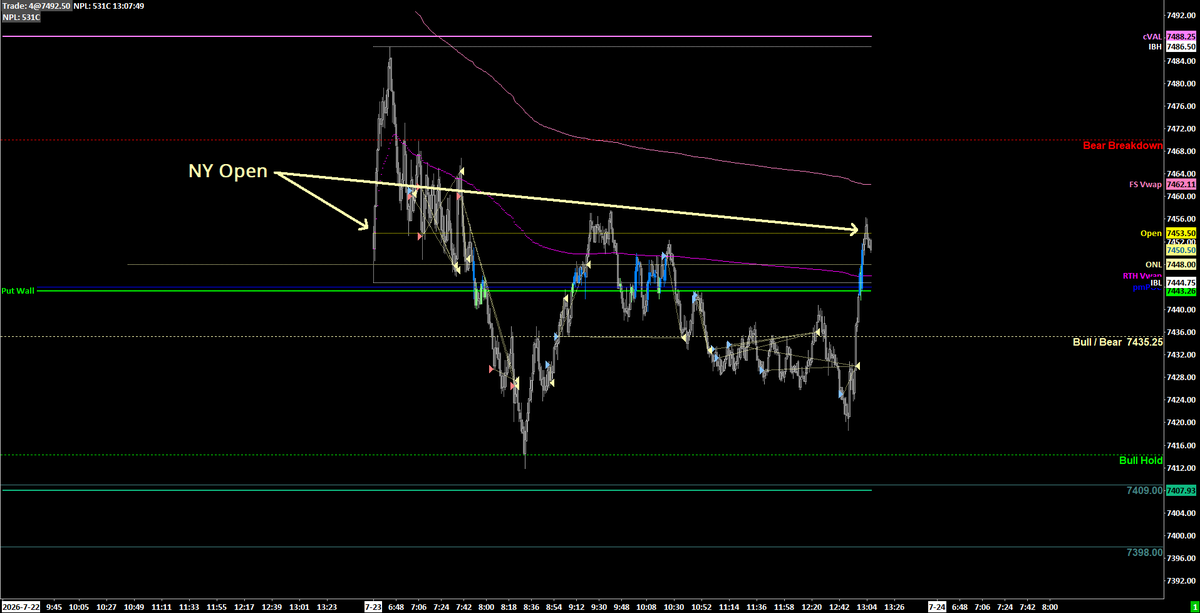The width and height of the screenshot is (1200, 613).
Task: Click the 13:23 time label on the time axis
Action: [x=326, y=606]
